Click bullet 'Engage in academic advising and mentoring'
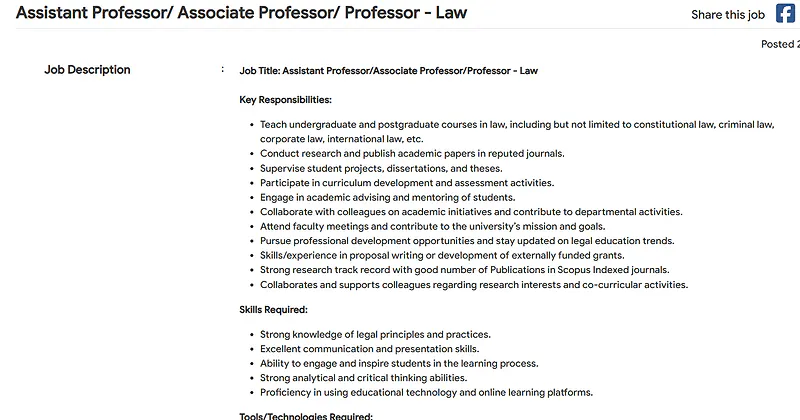 [388, 197]
